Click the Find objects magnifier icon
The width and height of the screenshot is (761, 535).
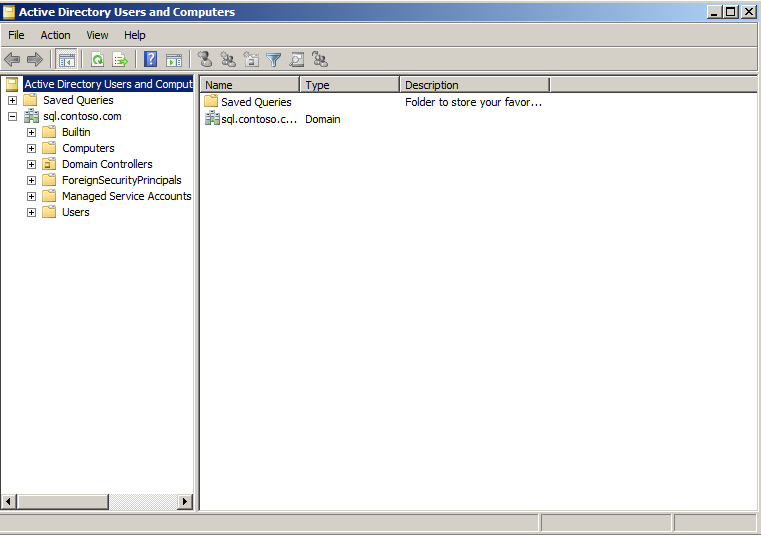click(x=297, y=60)
